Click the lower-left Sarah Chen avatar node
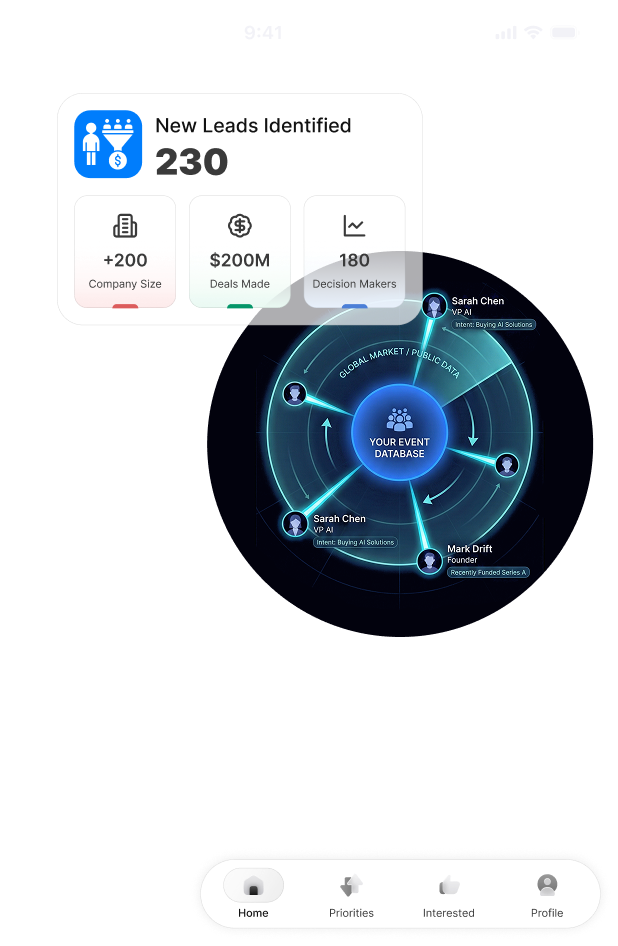Image resolution: width=618 pixels, height=946 pixels. coord(295,524)
